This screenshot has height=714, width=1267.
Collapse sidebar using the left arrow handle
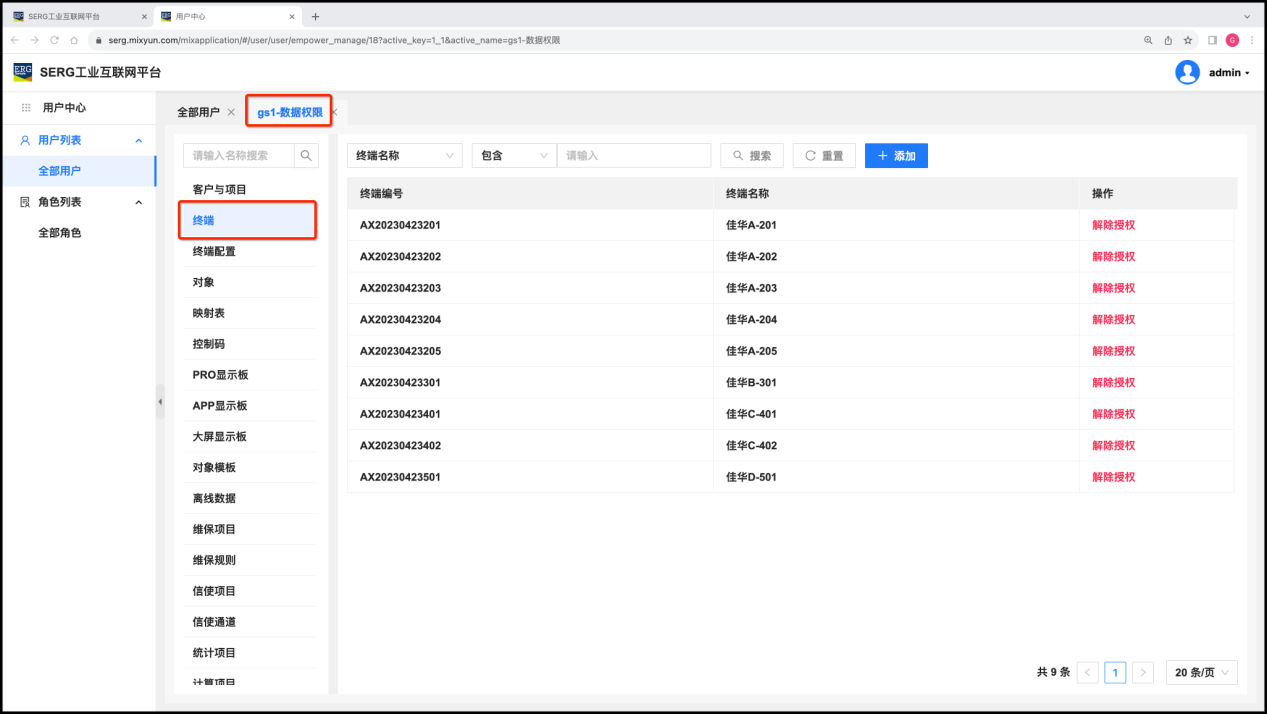[x=160, y=401]
